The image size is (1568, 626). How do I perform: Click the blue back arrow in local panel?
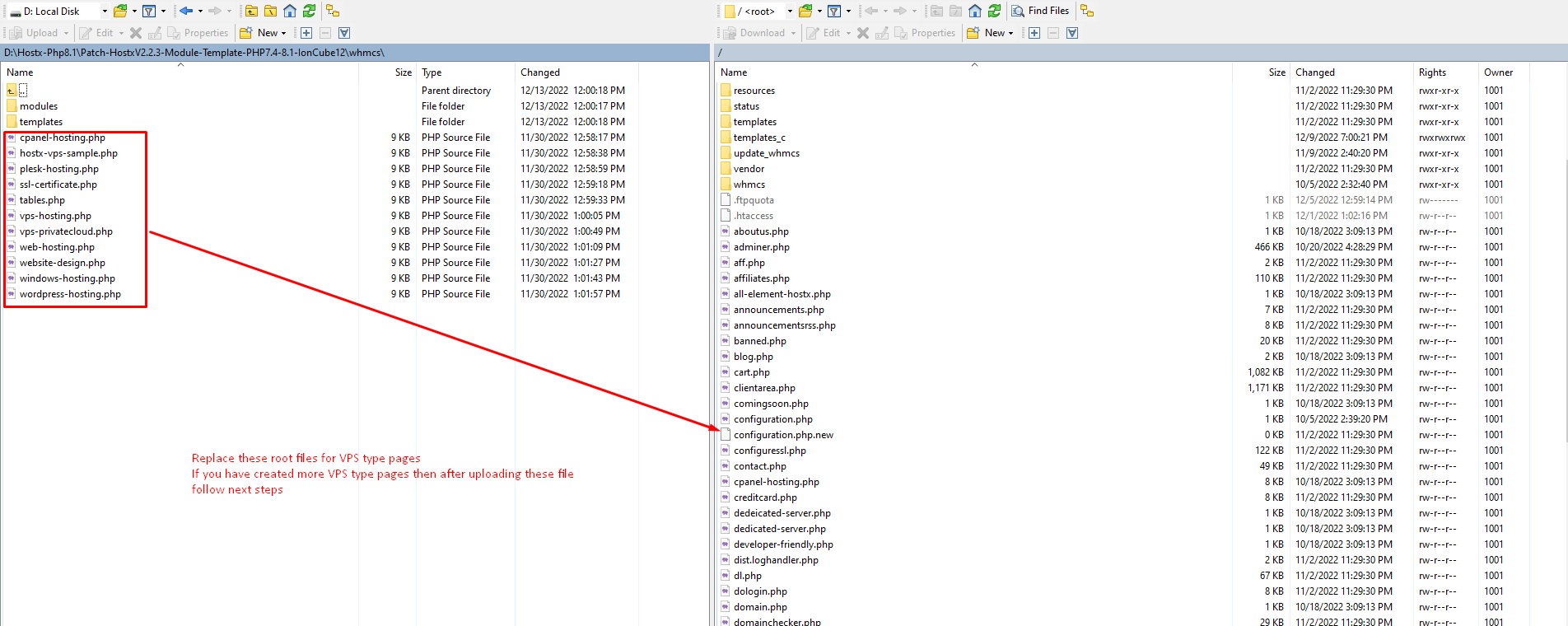186,11
